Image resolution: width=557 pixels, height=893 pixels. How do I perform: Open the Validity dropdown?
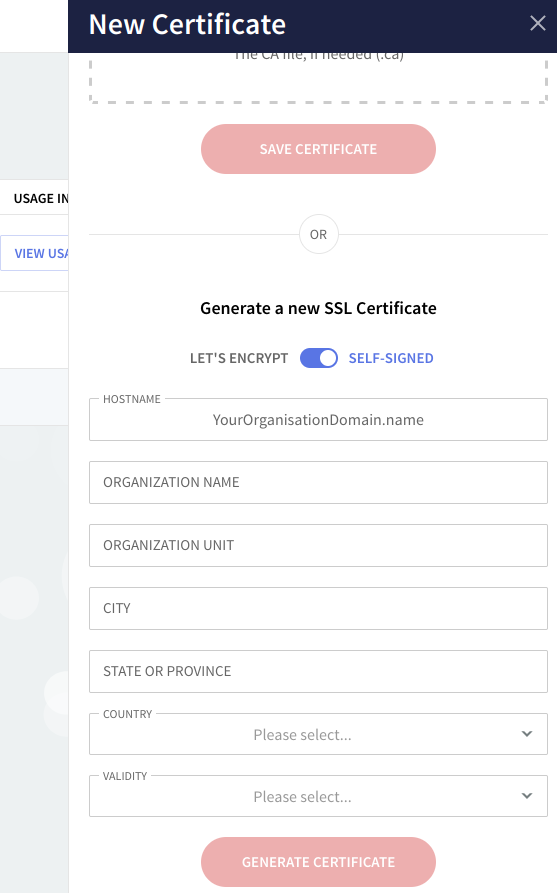click(x=318, y=796)
